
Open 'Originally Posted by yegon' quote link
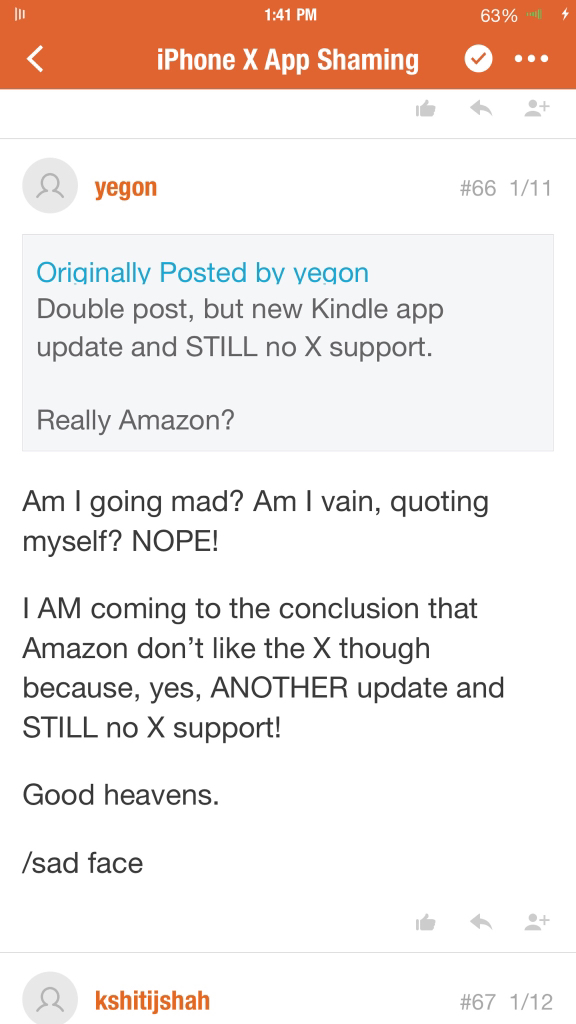tap(202, 272)
